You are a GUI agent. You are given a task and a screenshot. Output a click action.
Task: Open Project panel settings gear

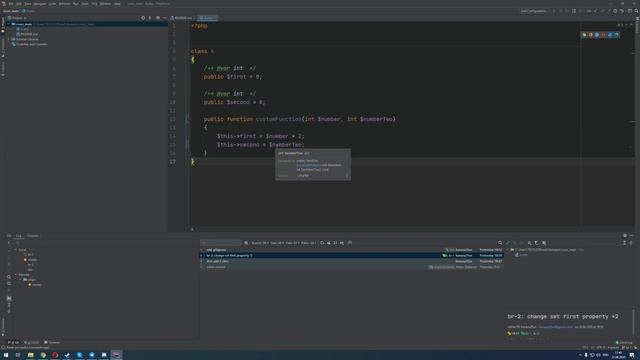coord(158,18)
